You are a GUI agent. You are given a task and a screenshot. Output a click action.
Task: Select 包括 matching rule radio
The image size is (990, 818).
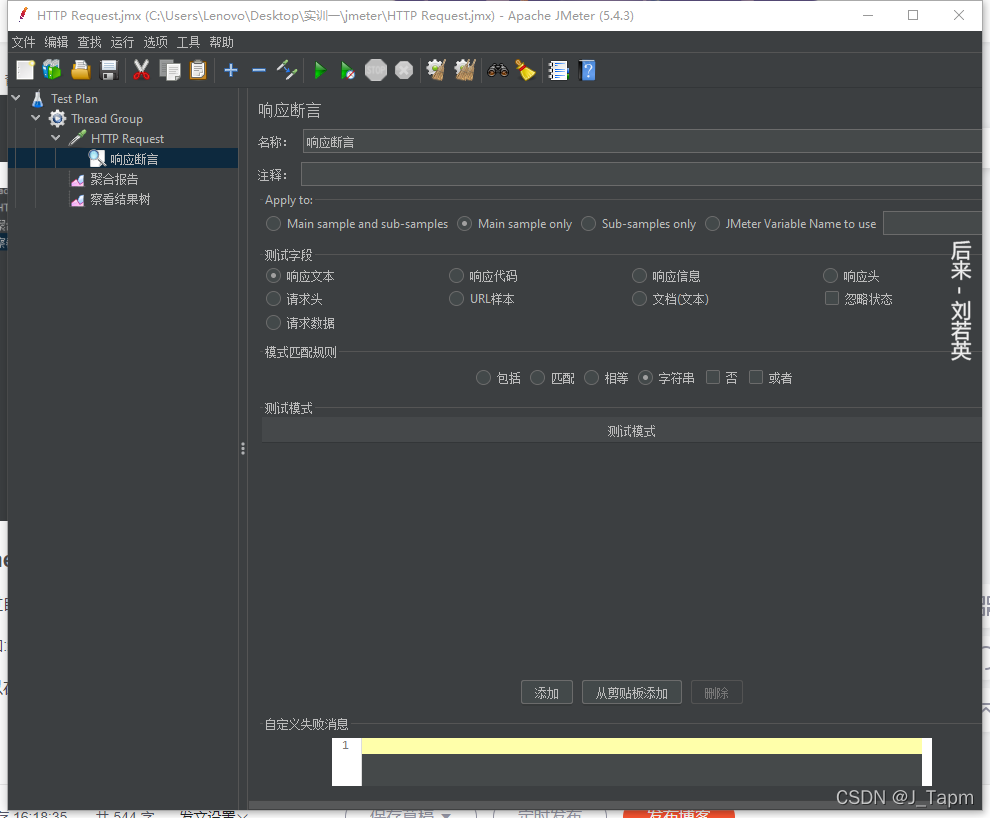483,377
